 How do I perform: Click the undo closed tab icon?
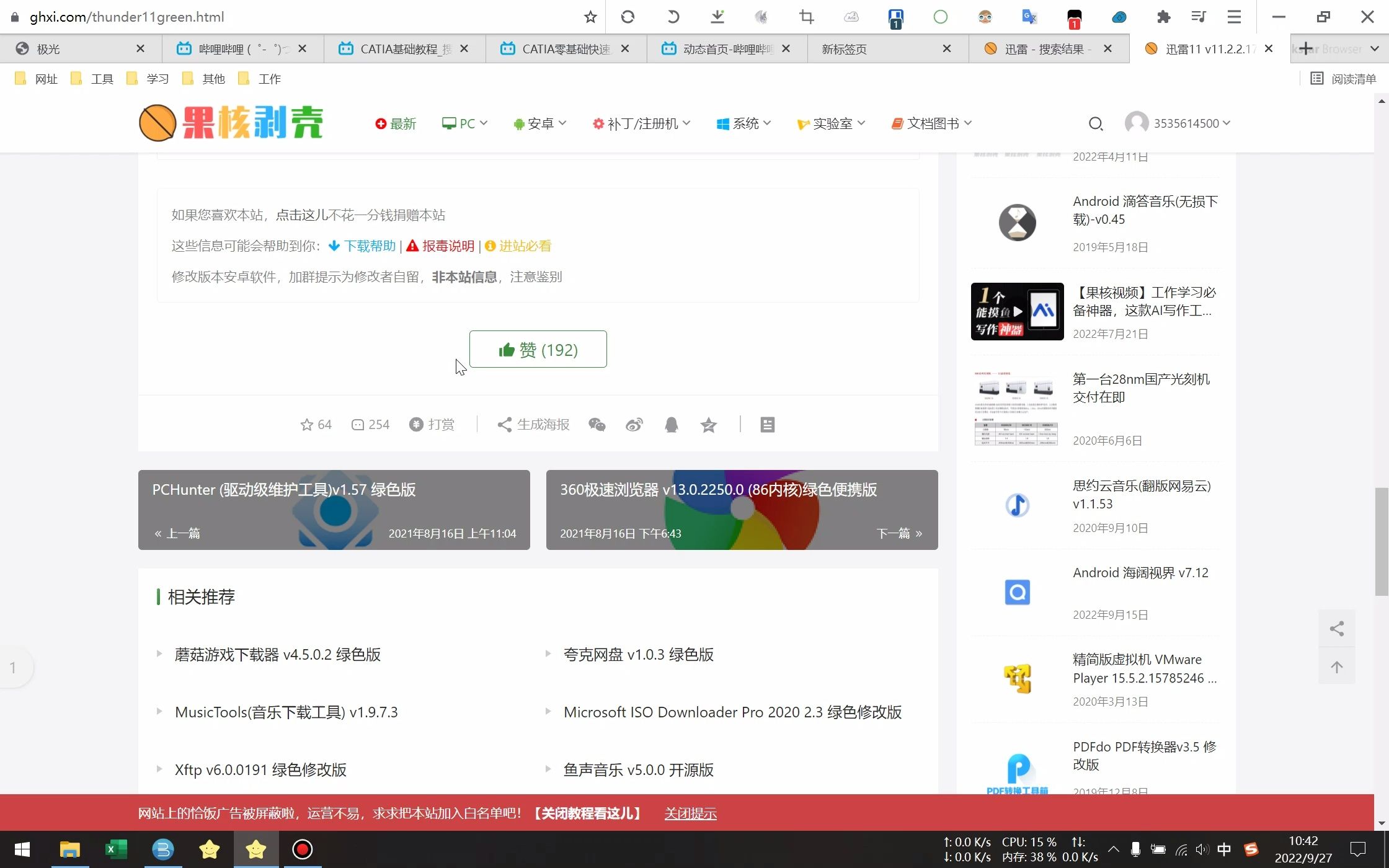673,17
